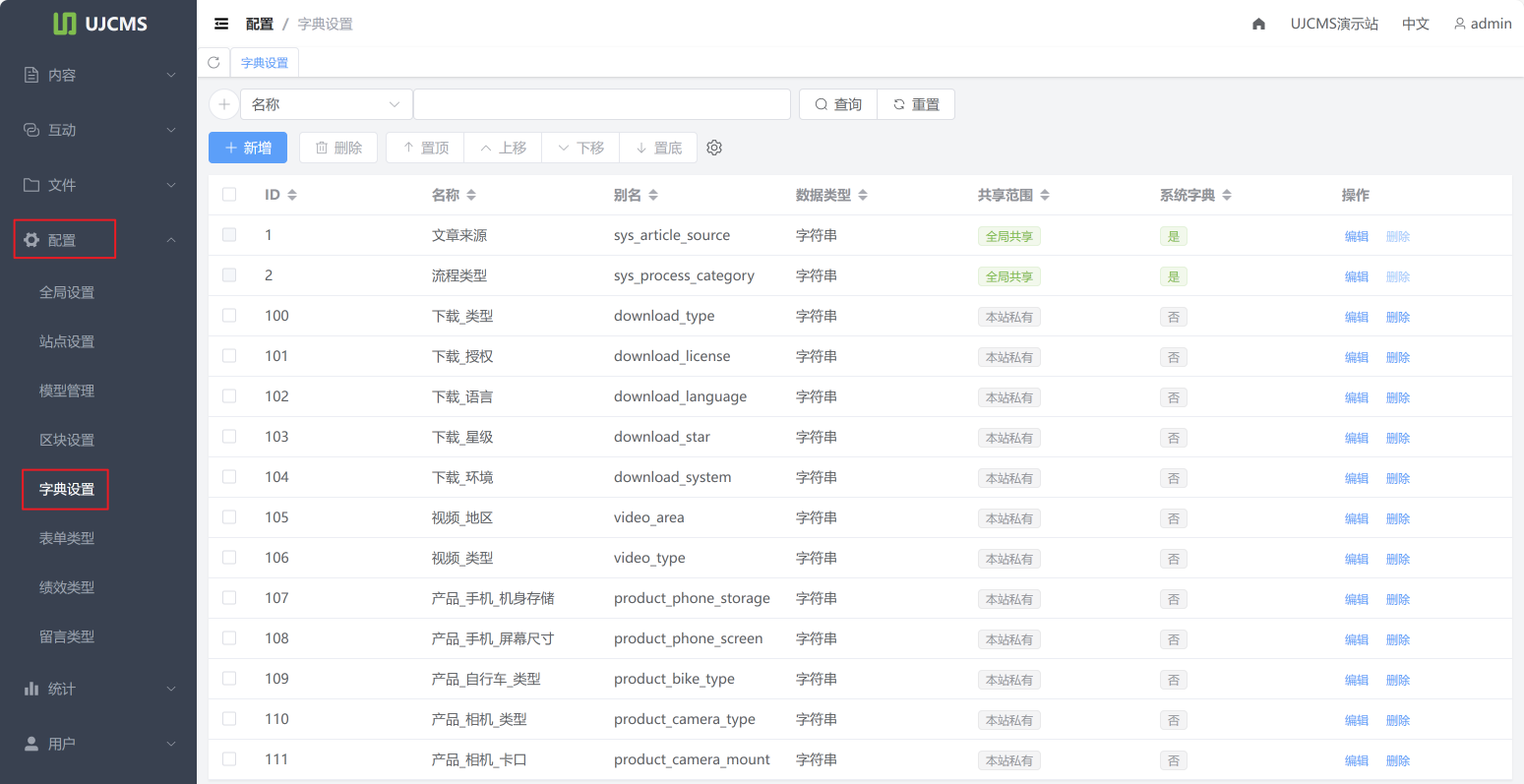Select all rows with header checkbox

pyautogui.click(x=229, y=195)
